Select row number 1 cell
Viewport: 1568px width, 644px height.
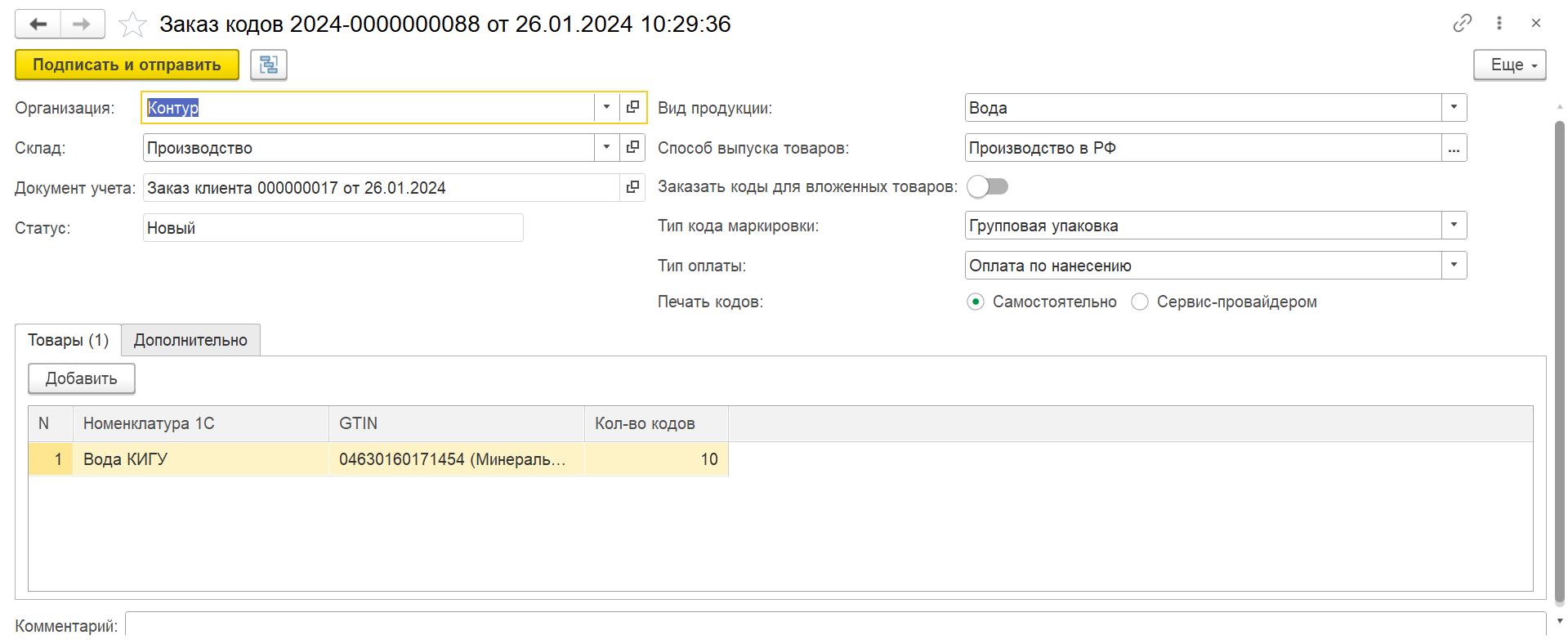click(x=51, y=459)
